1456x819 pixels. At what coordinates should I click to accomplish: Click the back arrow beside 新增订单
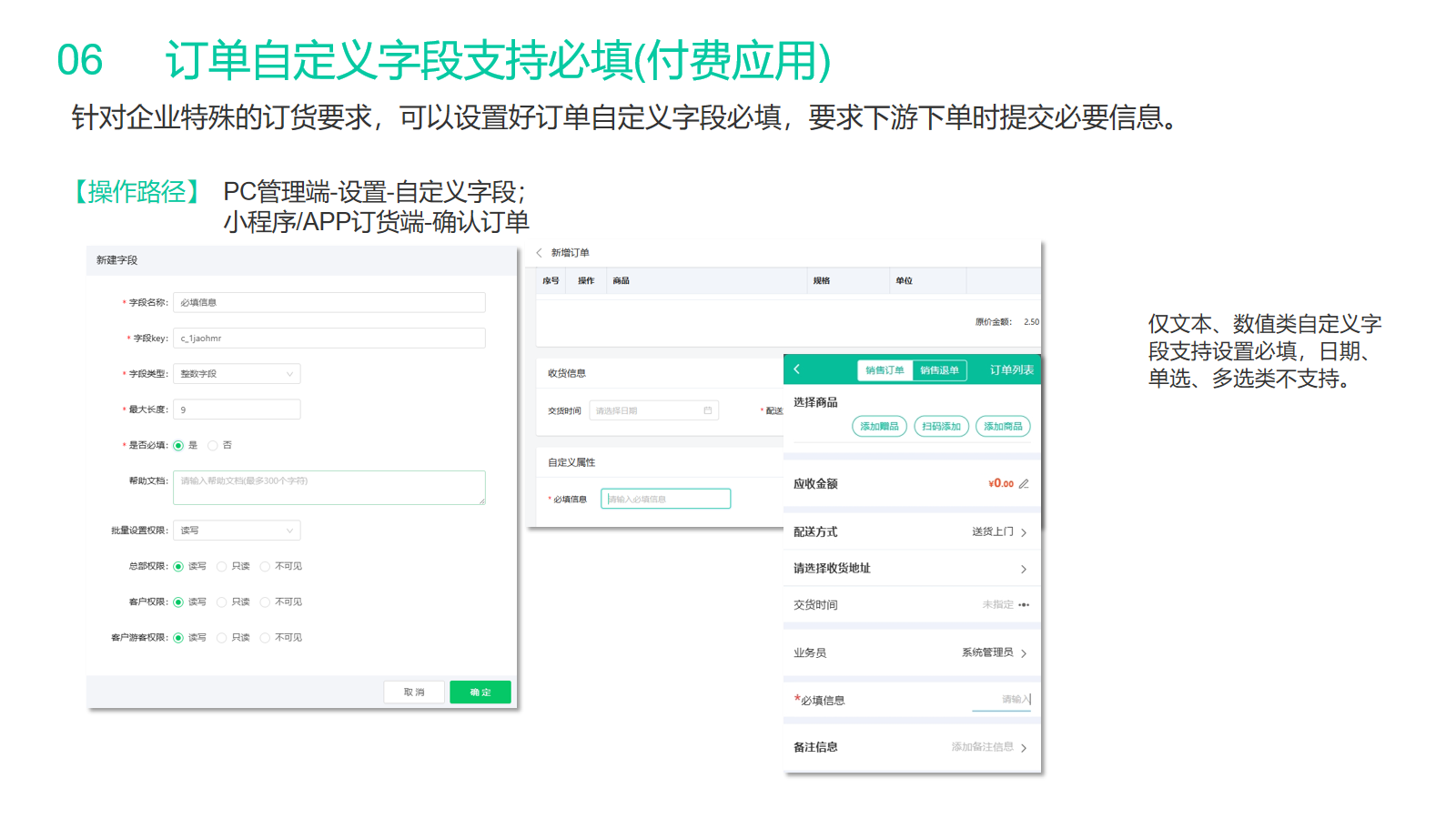coord(539,253)
